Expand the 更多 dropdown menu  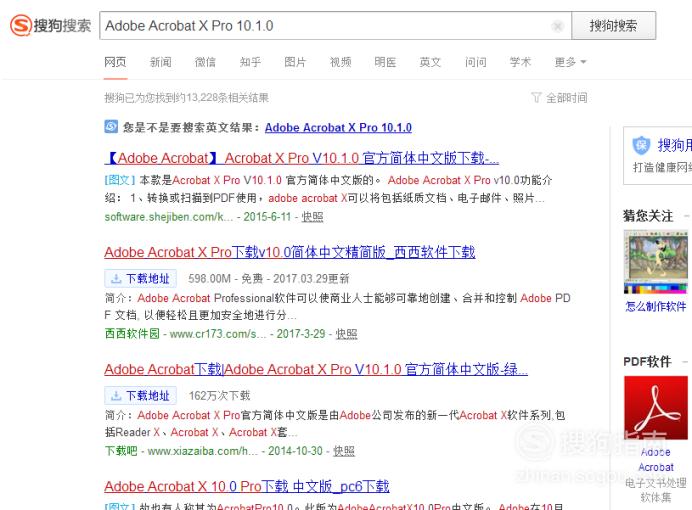(x=570, y=62)
